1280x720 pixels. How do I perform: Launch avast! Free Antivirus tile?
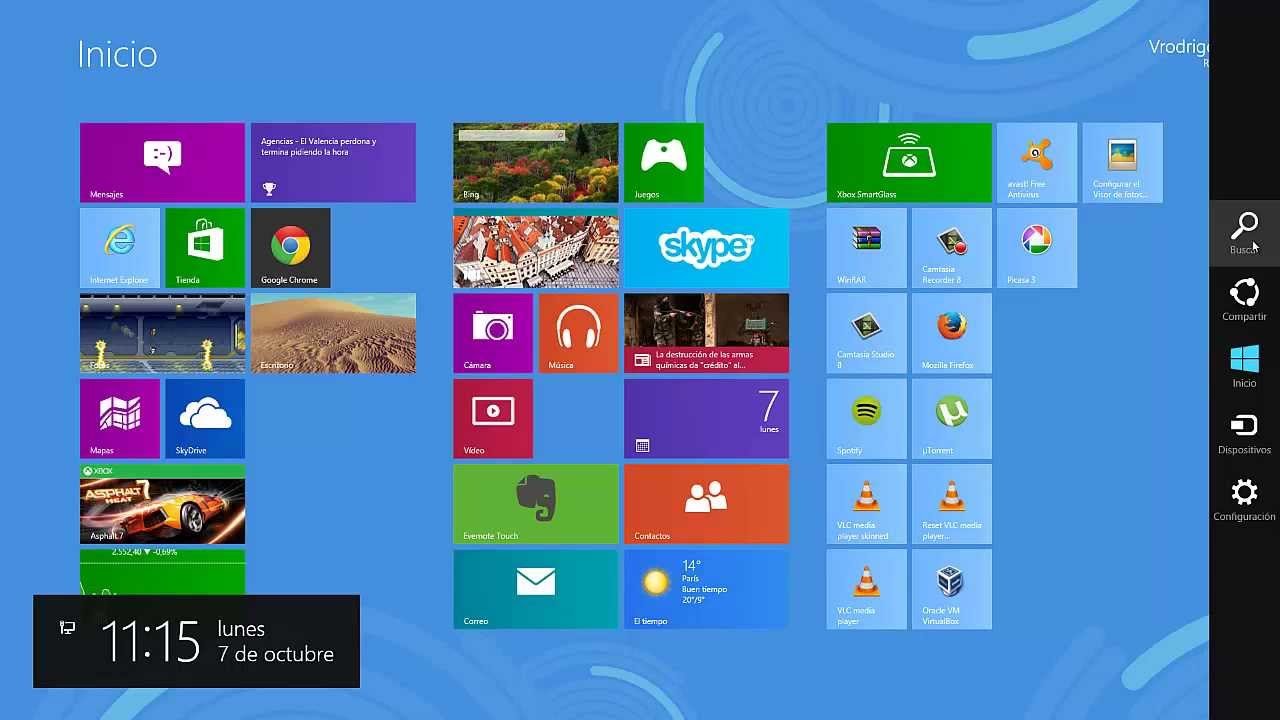pyautogui.click(x=1037, y=162)
